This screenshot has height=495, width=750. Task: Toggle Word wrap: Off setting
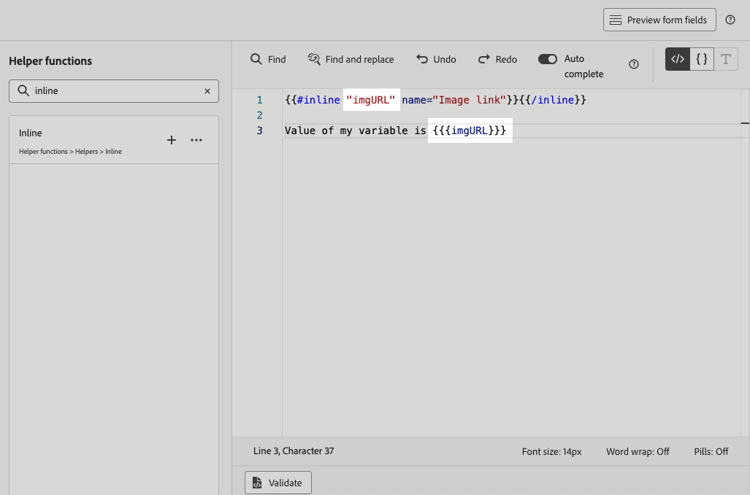638,451
